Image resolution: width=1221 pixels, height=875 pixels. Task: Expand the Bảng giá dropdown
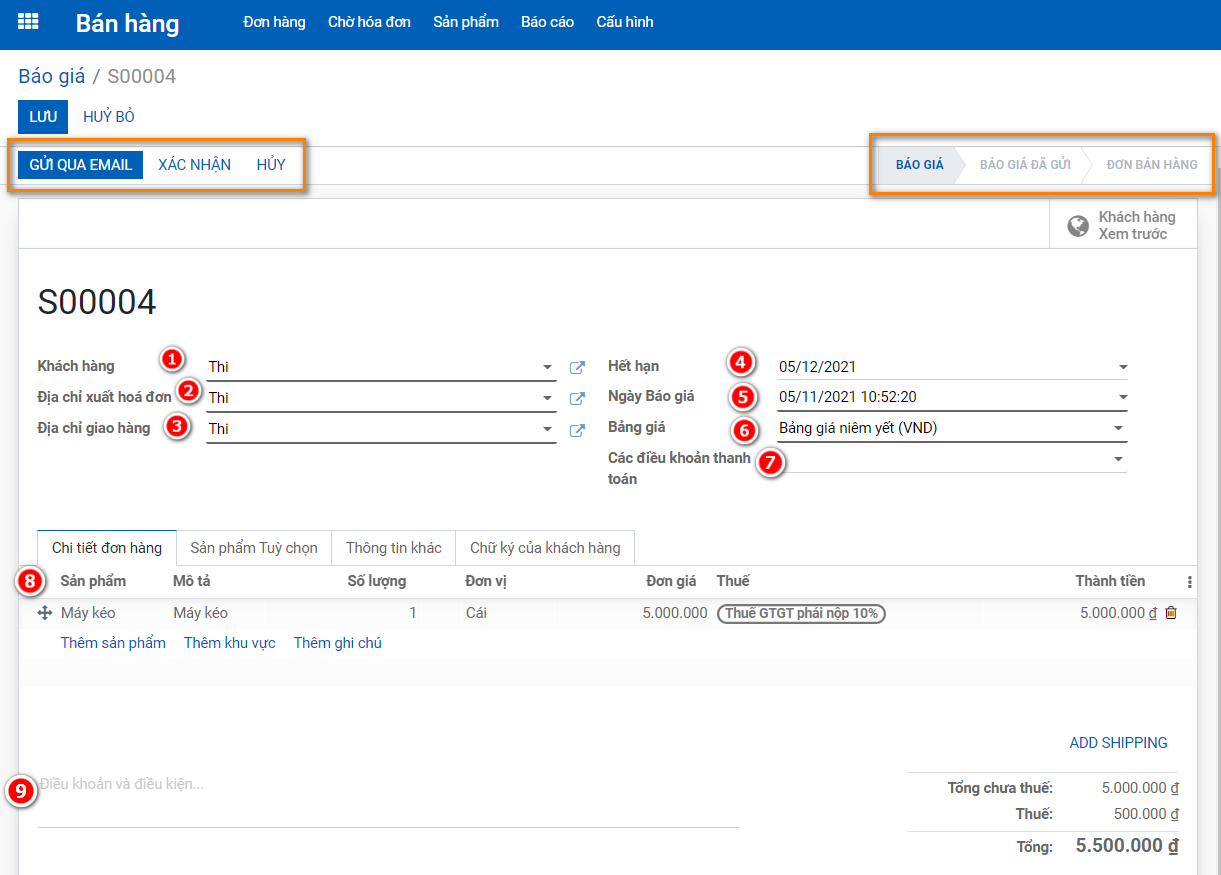pyautogui.click(x=1118, y=428)
